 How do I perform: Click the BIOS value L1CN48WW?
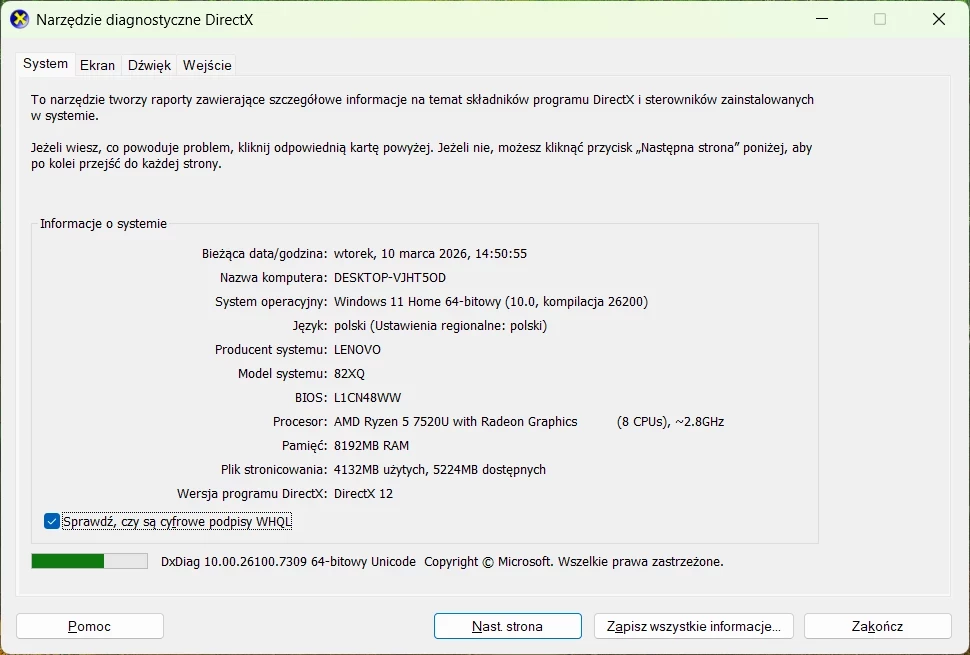click(x=367, y=397)
